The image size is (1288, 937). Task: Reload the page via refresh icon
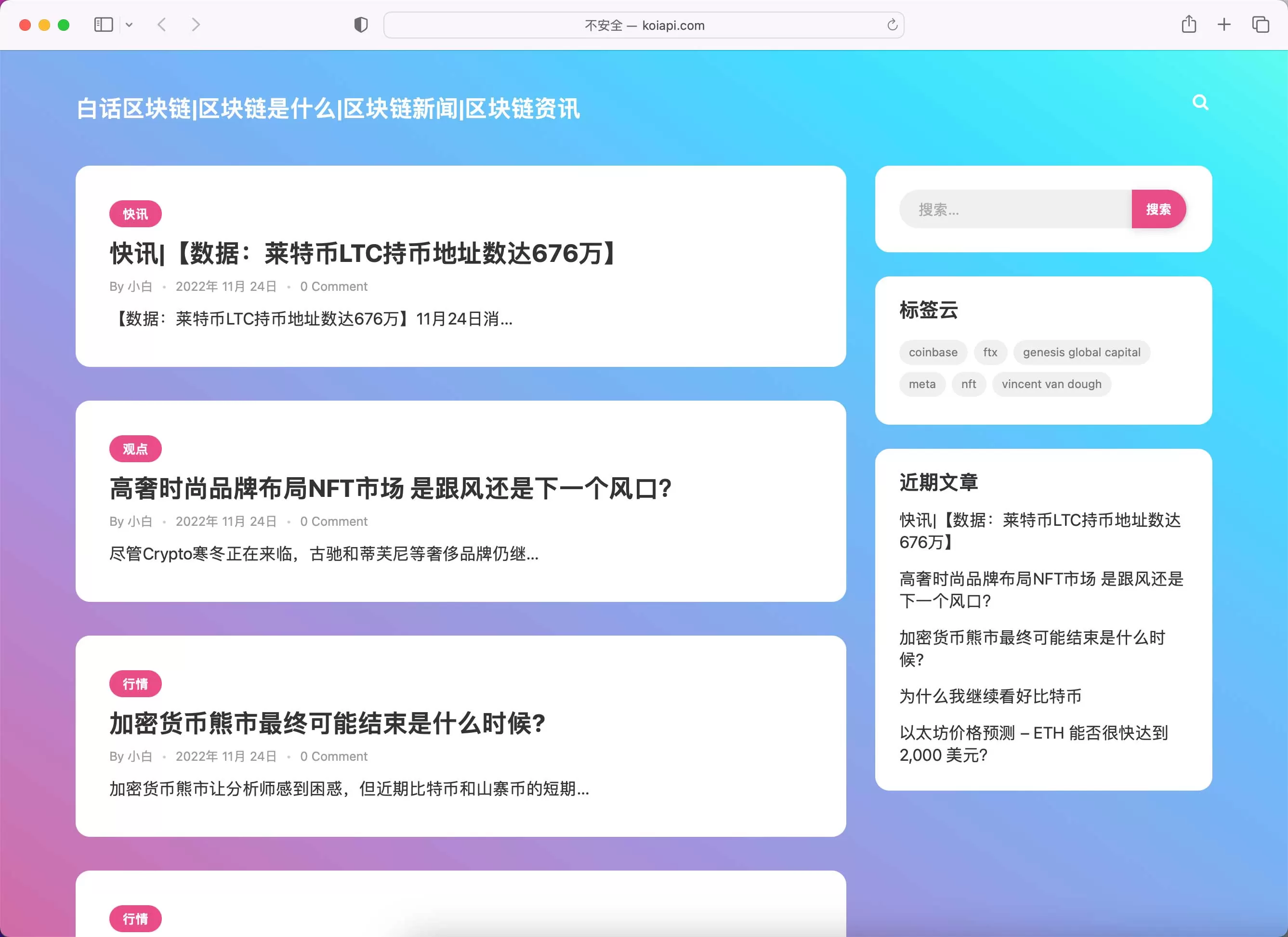coord(892,25)
